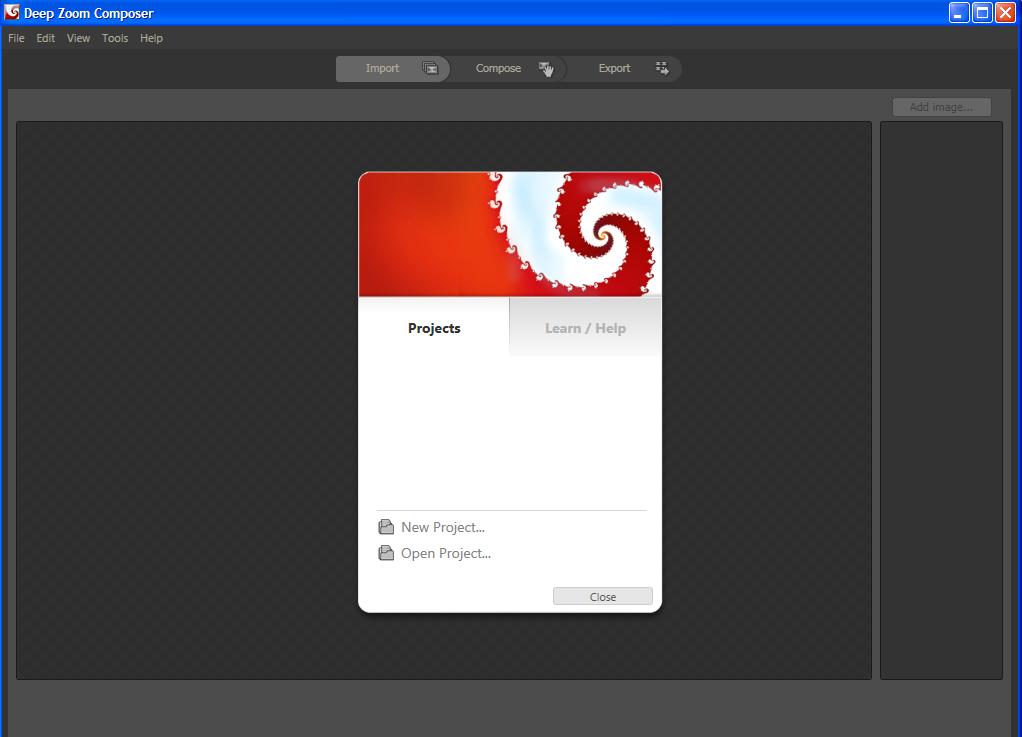Maximize the Deep Zoom Composer window
This screenshot has height=737, width=1022.
[982, 12]
